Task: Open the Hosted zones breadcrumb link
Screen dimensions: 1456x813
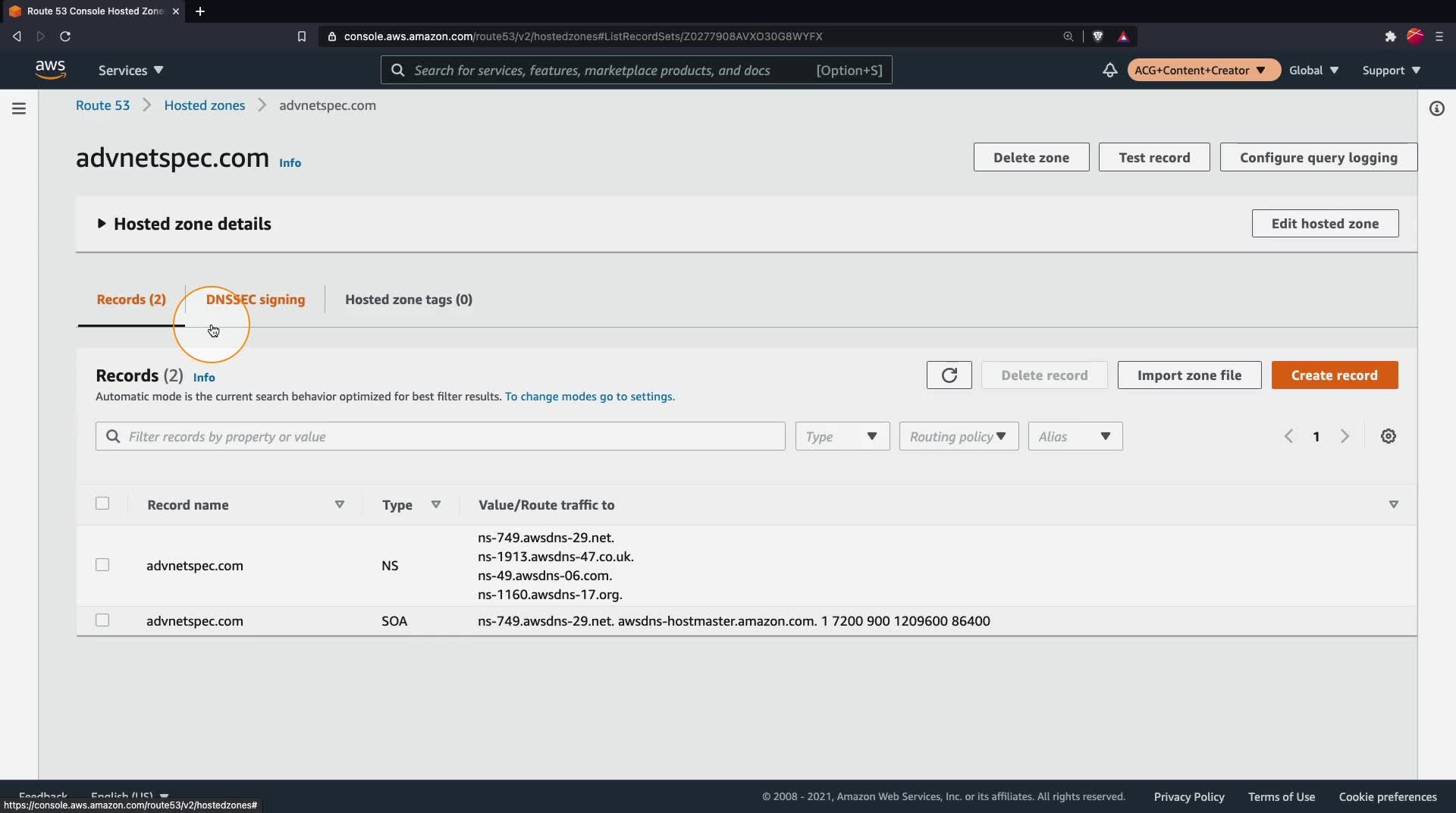Action: [x=205, y=105]
